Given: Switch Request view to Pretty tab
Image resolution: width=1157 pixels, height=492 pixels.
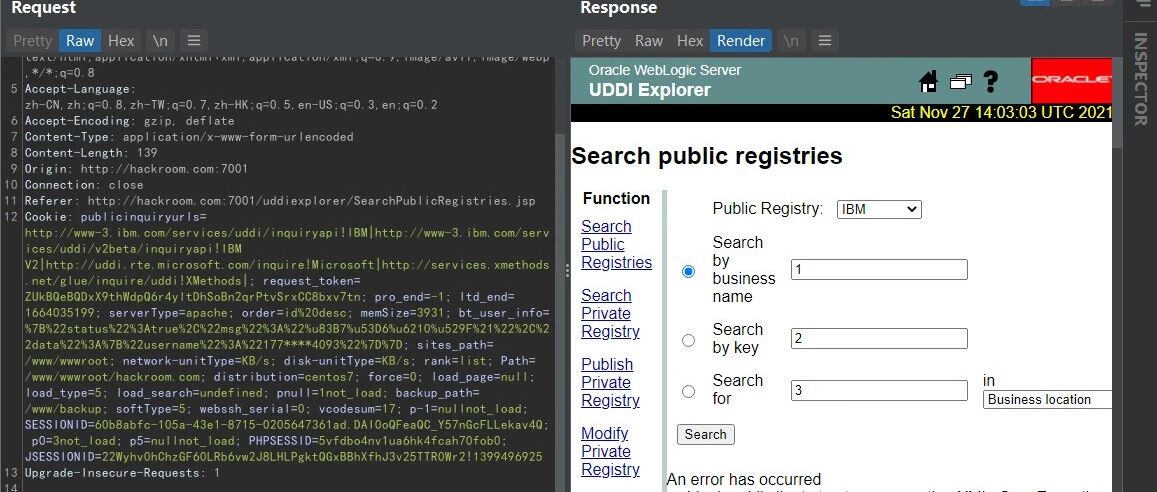Looking at the screenshot, I should coord(32,41).
